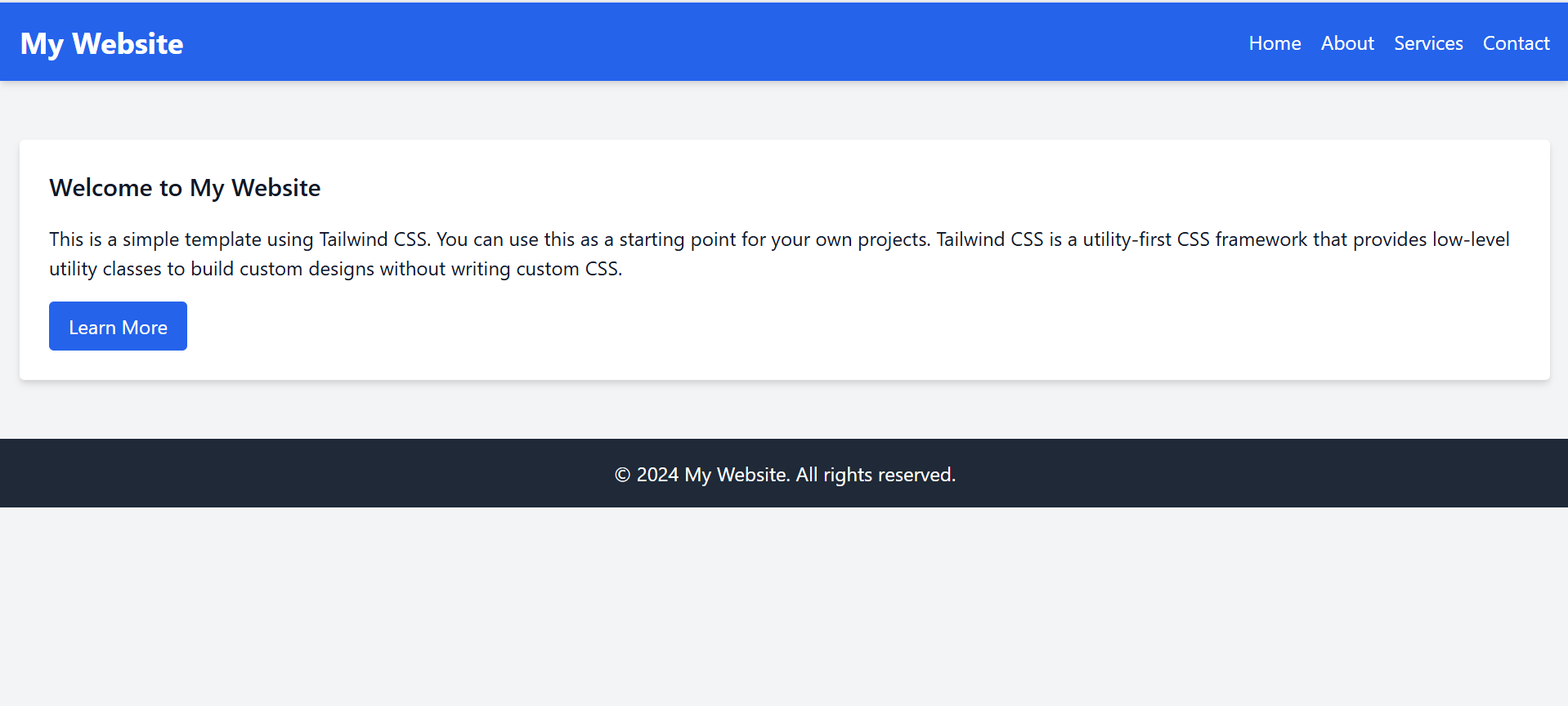This screenshot has height=706, width=1568.
Task: Open the Home navigation link
Action: [1275, 42]
